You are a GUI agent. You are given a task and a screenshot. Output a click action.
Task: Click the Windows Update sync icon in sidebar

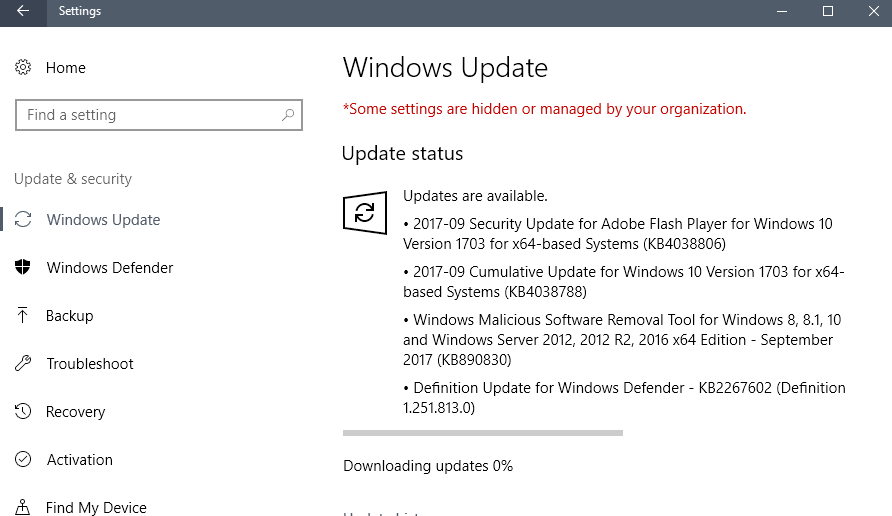tap(23, 220)
